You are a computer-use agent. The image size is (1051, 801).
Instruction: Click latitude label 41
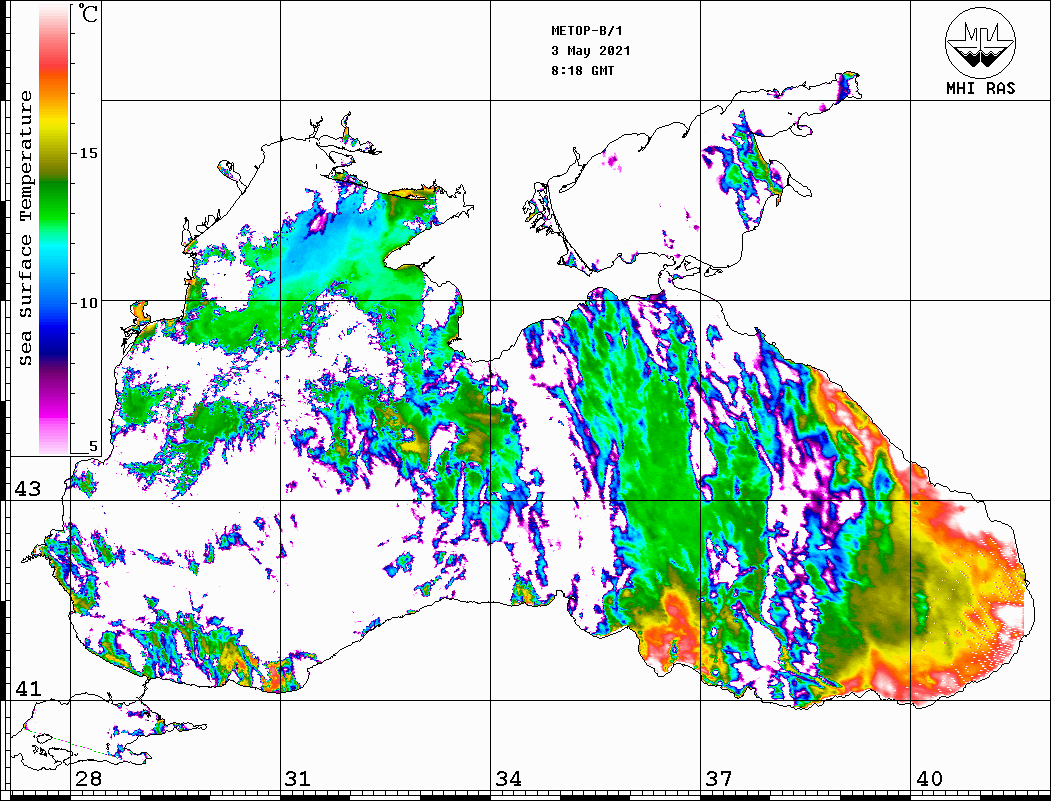(28, 688)
